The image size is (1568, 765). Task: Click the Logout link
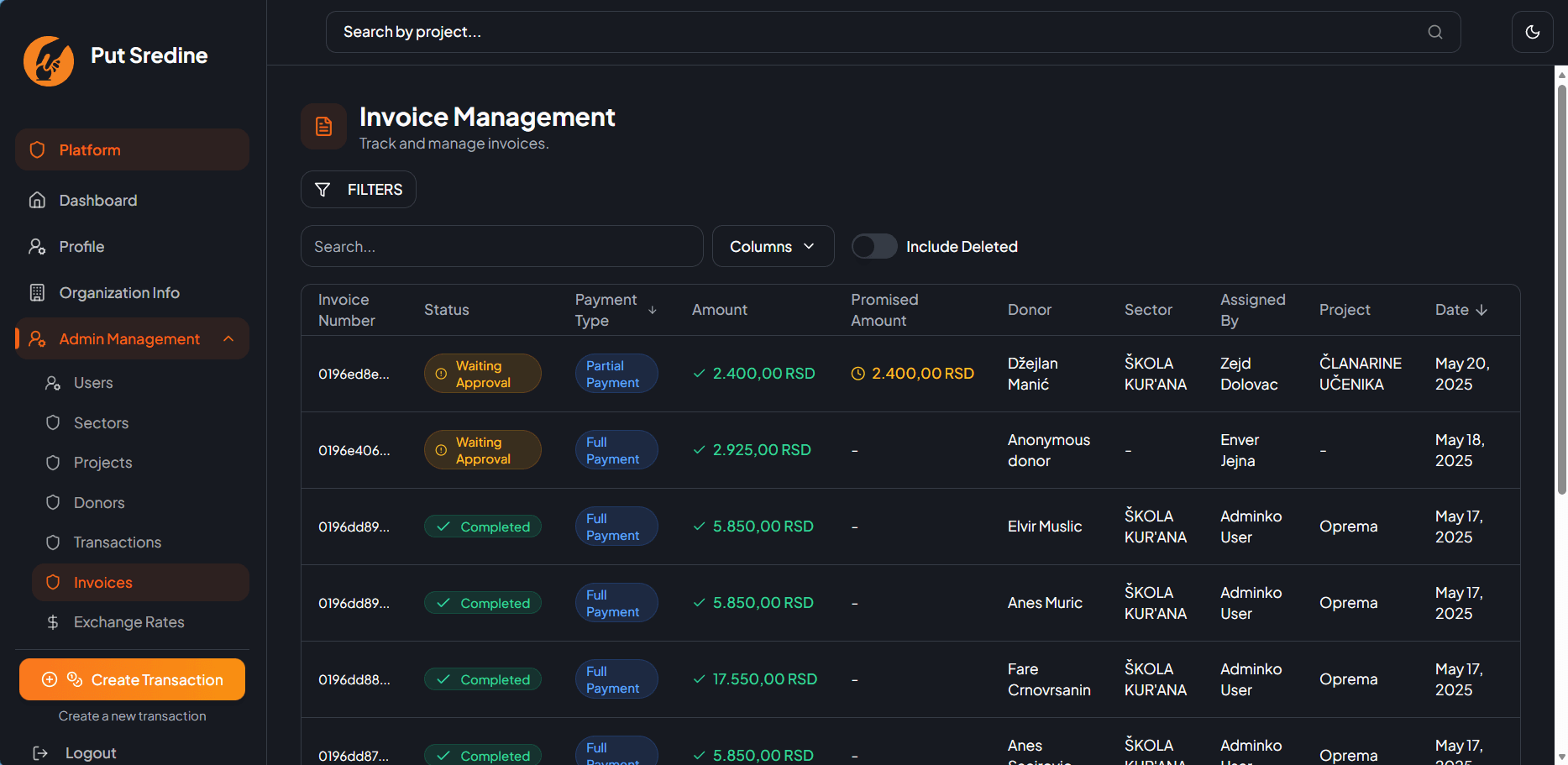91,753
